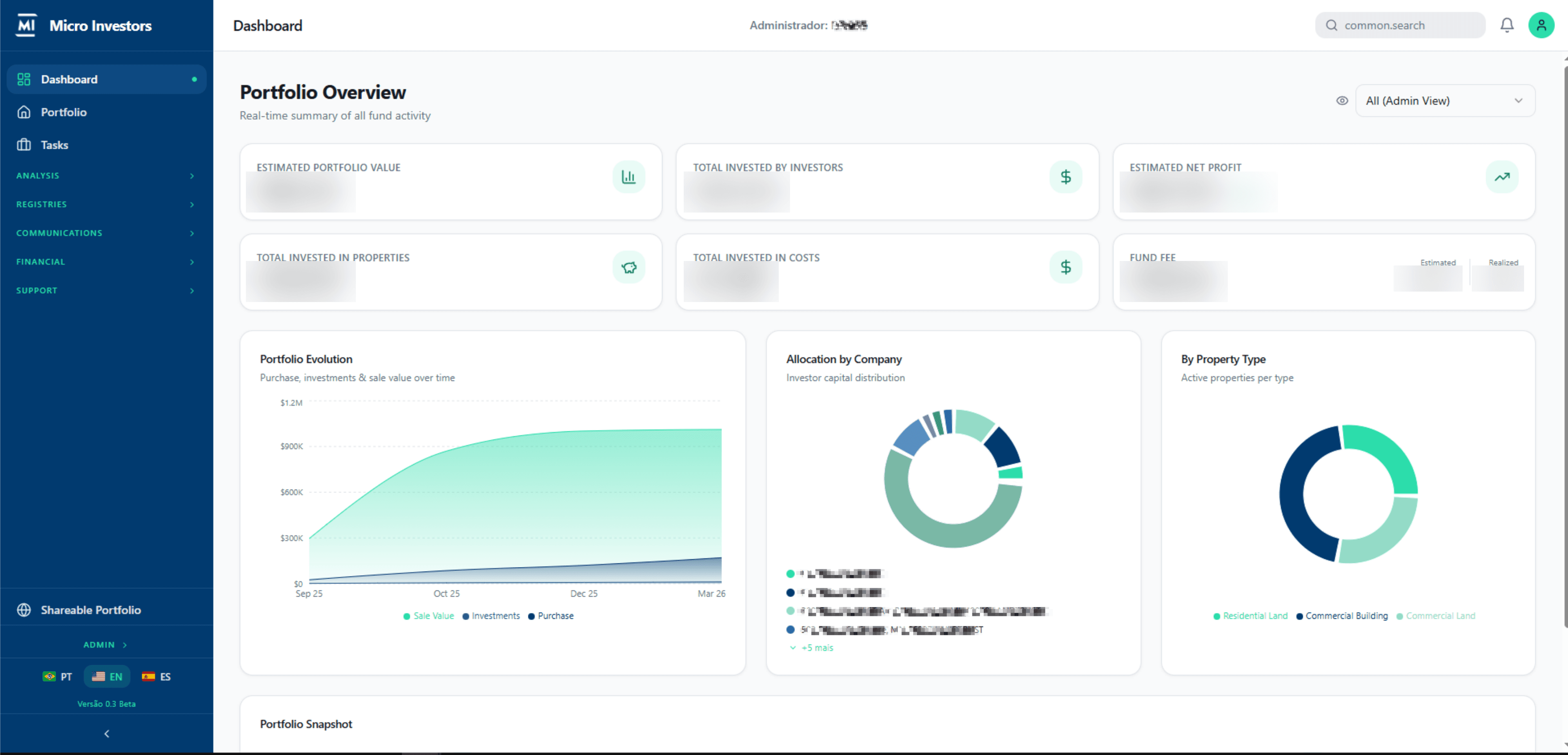The image size is (1568, 755).
Task: Toggle the eye visibility icon near Admin View
Action: (x=1341, y=101)
